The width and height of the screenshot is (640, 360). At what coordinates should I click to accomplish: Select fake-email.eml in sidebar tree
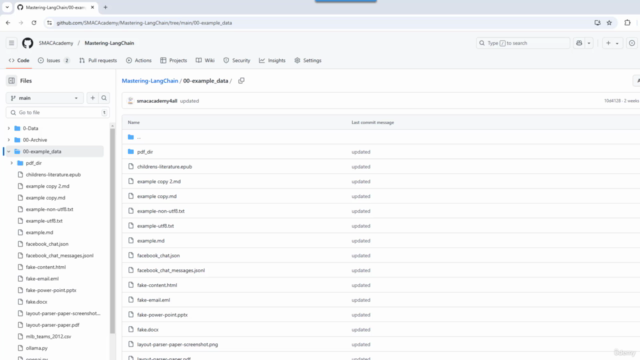[42, 279]
